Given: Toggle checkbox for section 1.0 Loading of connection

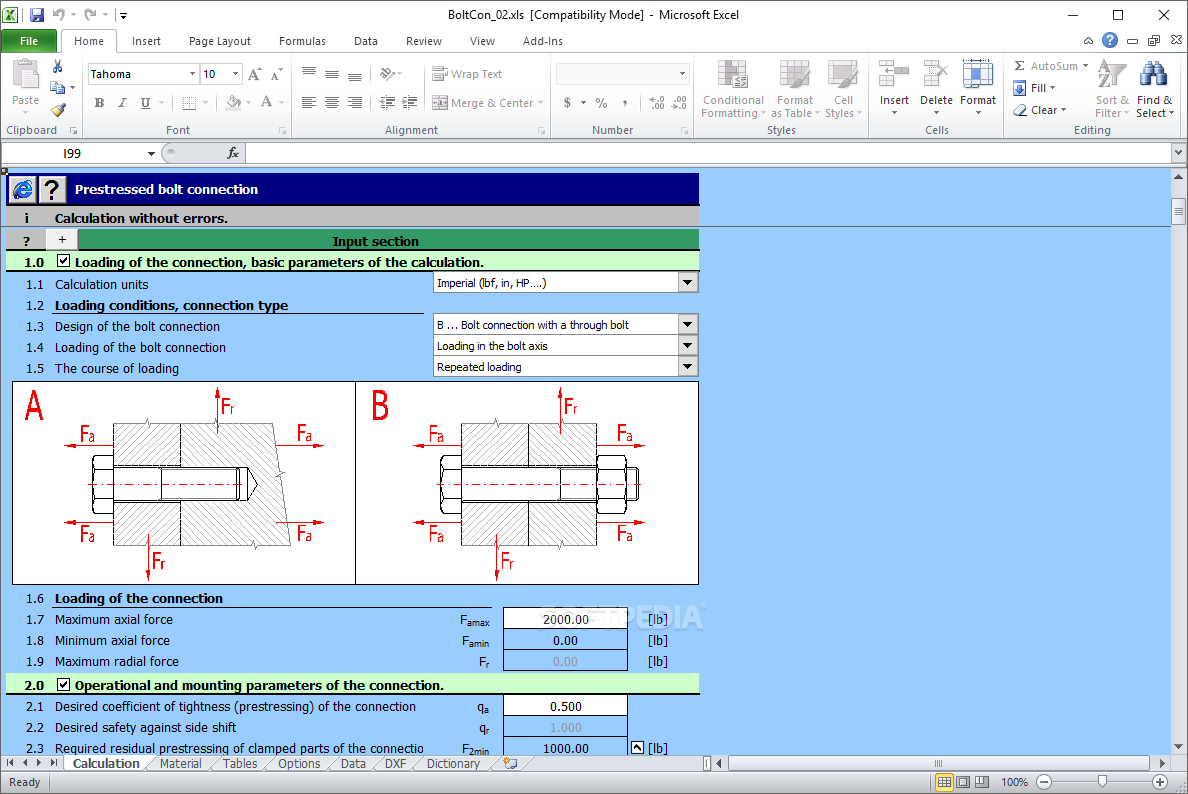Looking at the screenshot, I should click(64, 261).
